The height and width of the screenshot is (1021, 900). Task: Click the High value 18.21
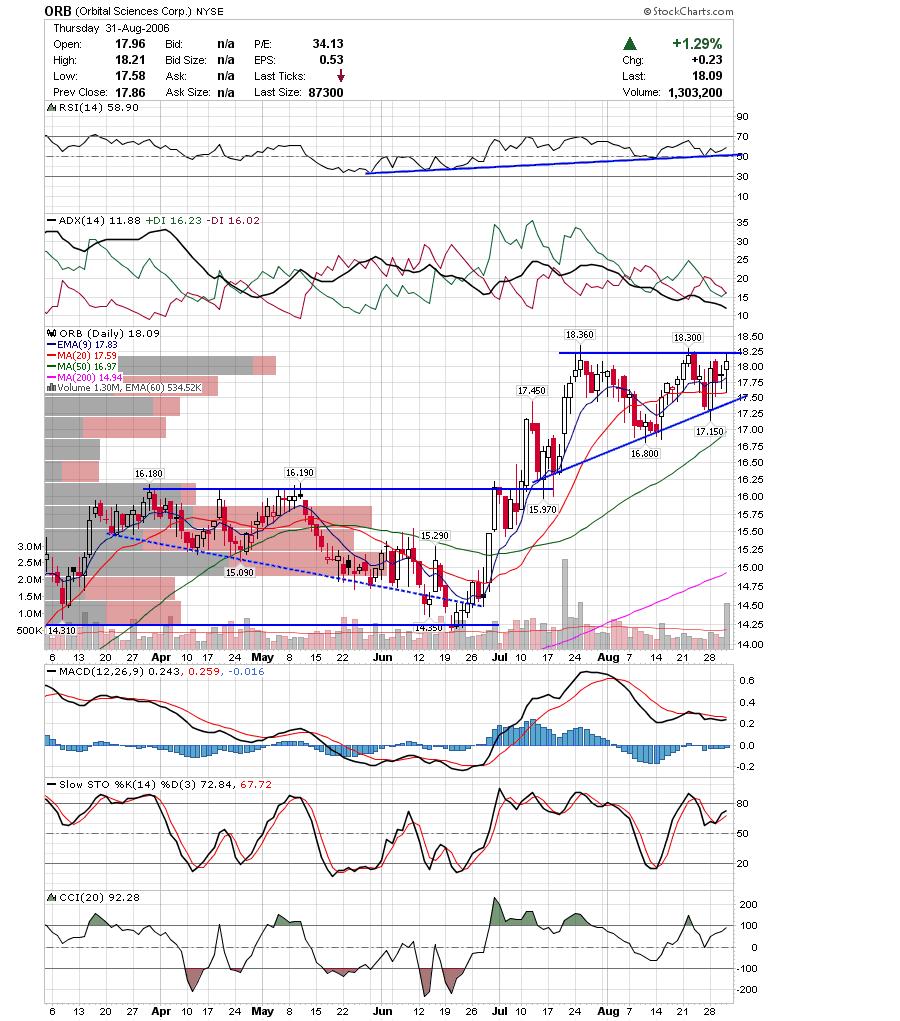pos(130,60)
